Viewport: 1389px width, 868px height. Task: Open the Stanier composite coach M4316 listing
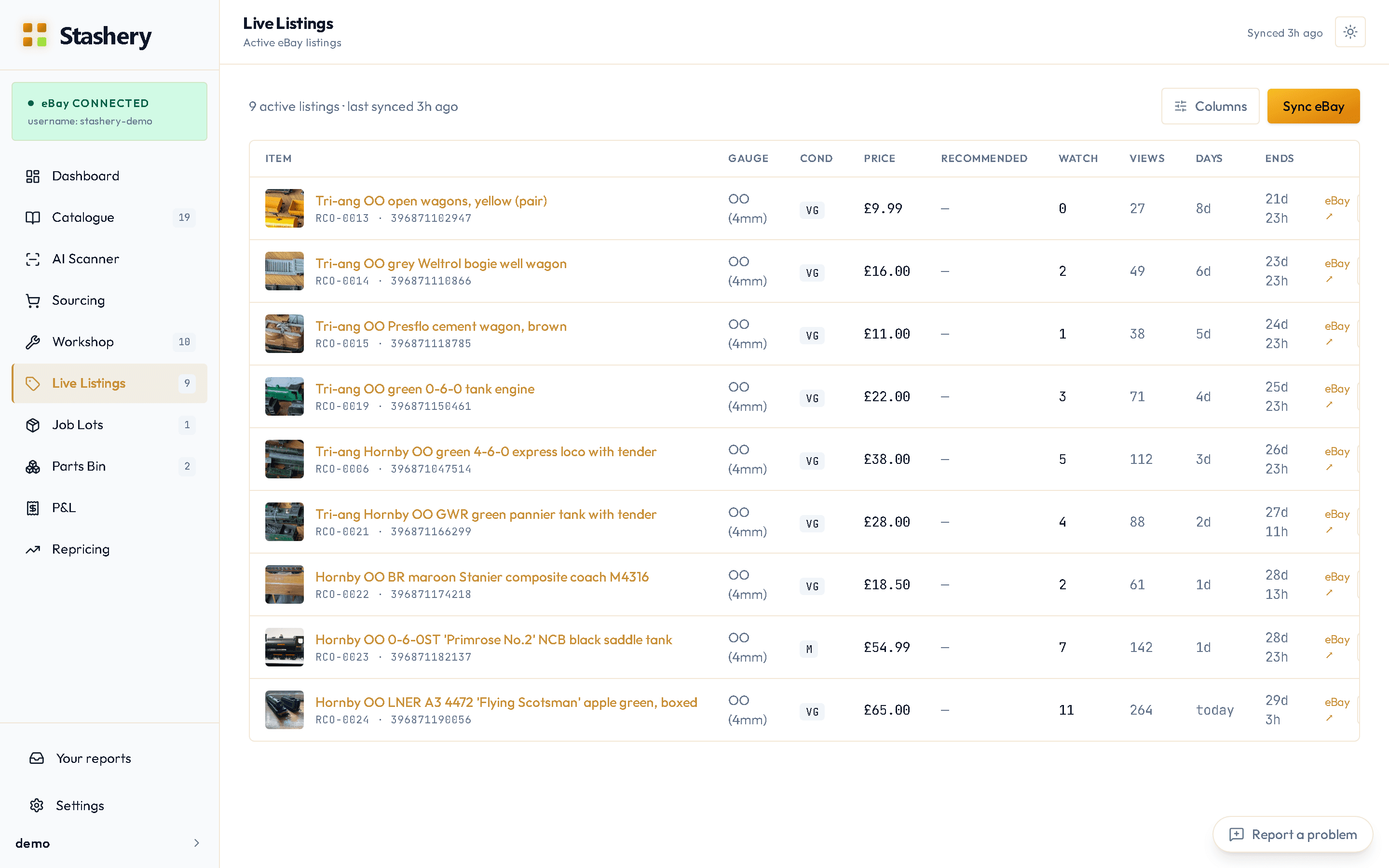coord(482,577)
